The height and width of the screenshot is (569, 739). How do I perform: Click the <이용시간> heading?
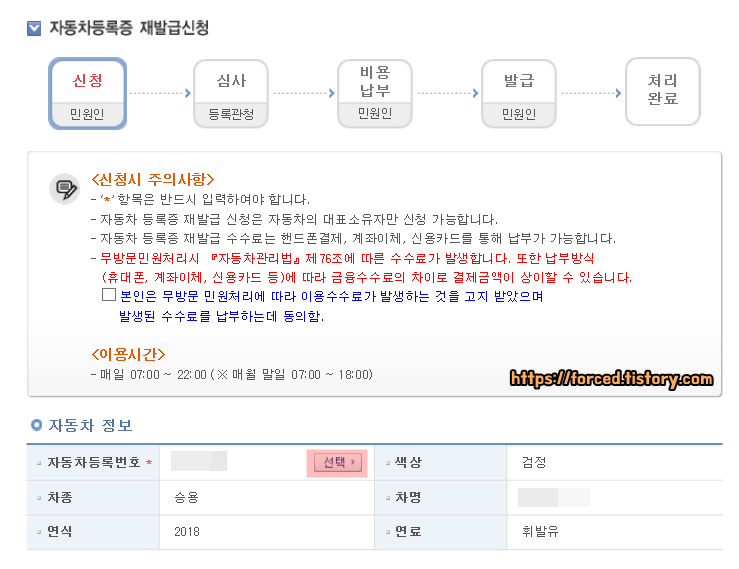128,354
